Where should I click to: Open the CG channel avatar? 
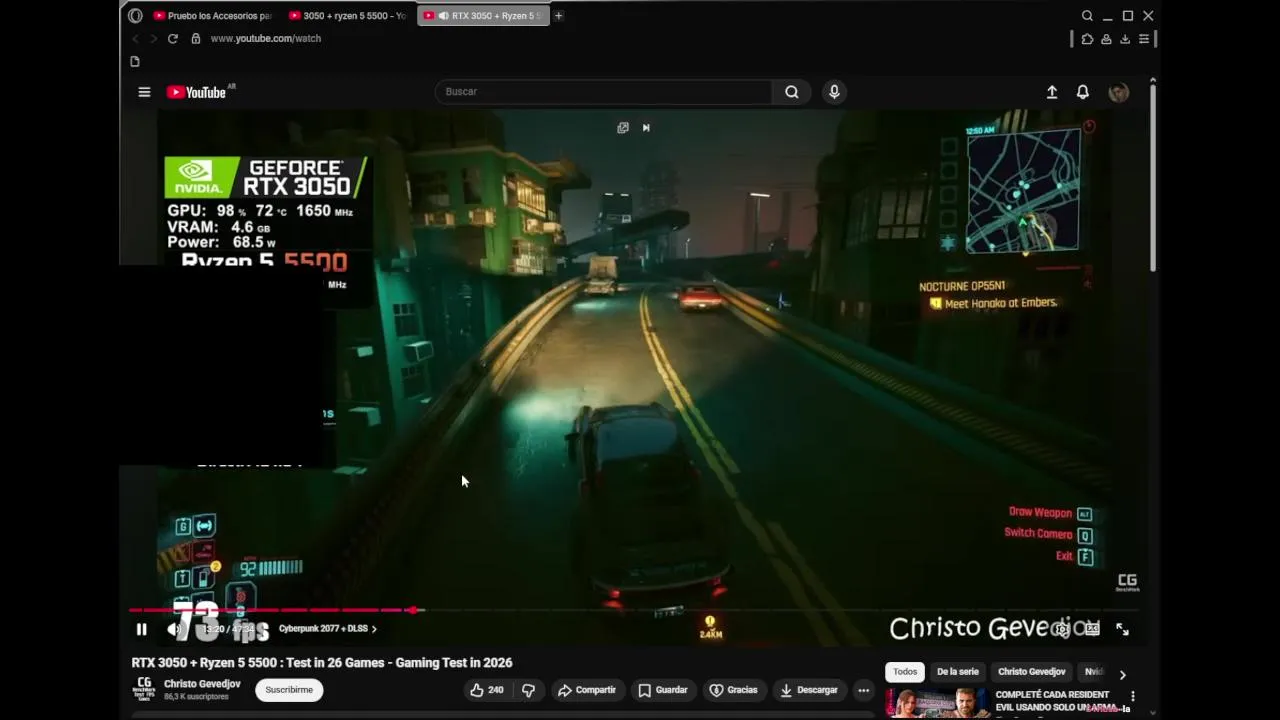[x=144, y=689]
